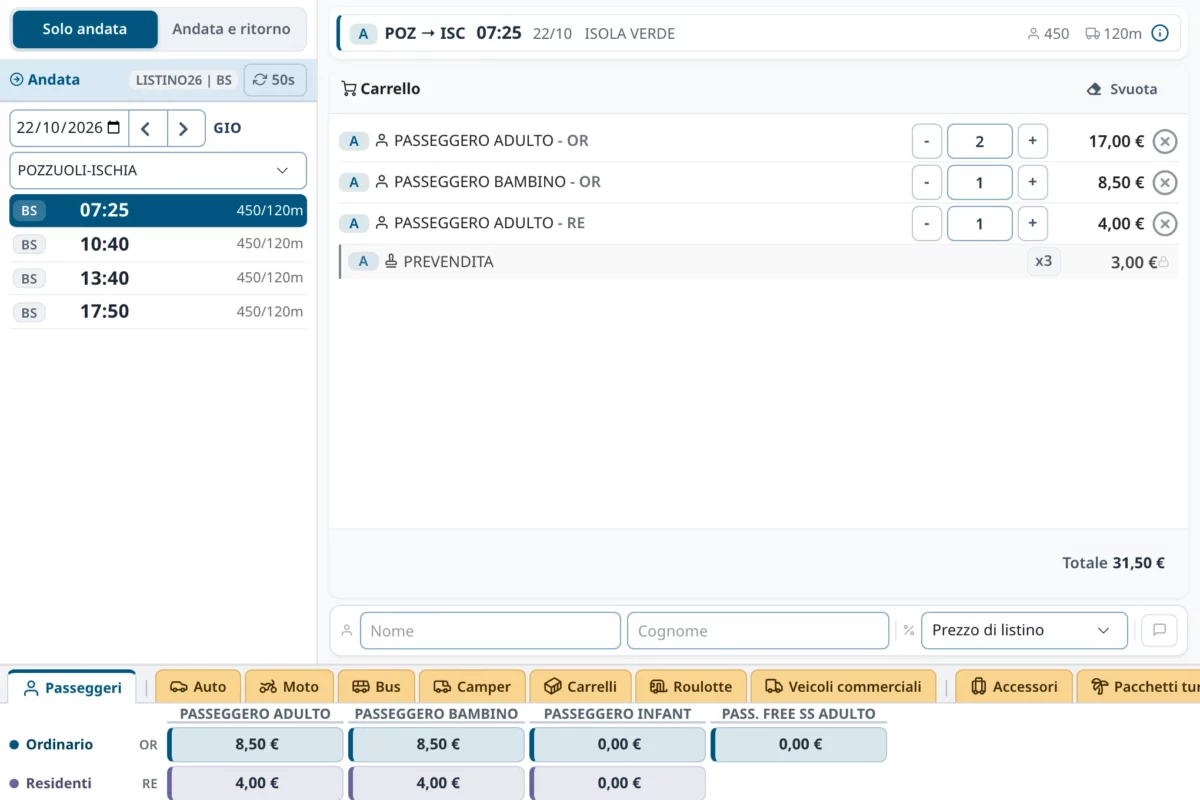
Task: Go to next day arrow
Action: coord(185,128)
